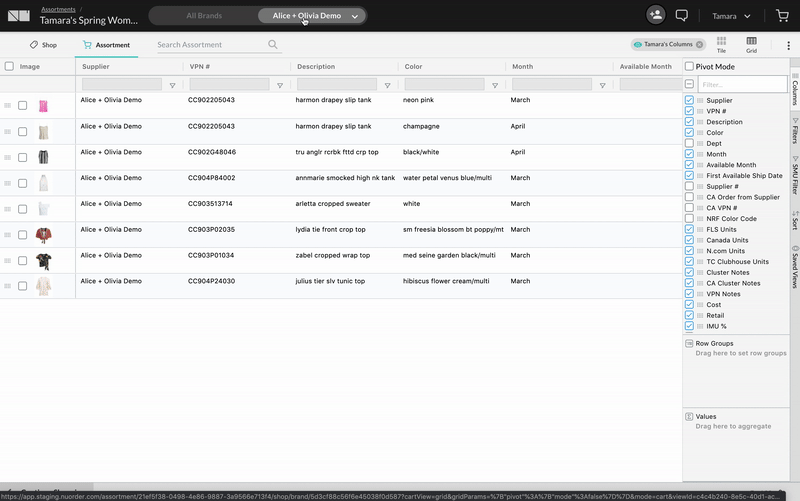Click the 'First Available Ship Date' column item

(744, 176)
